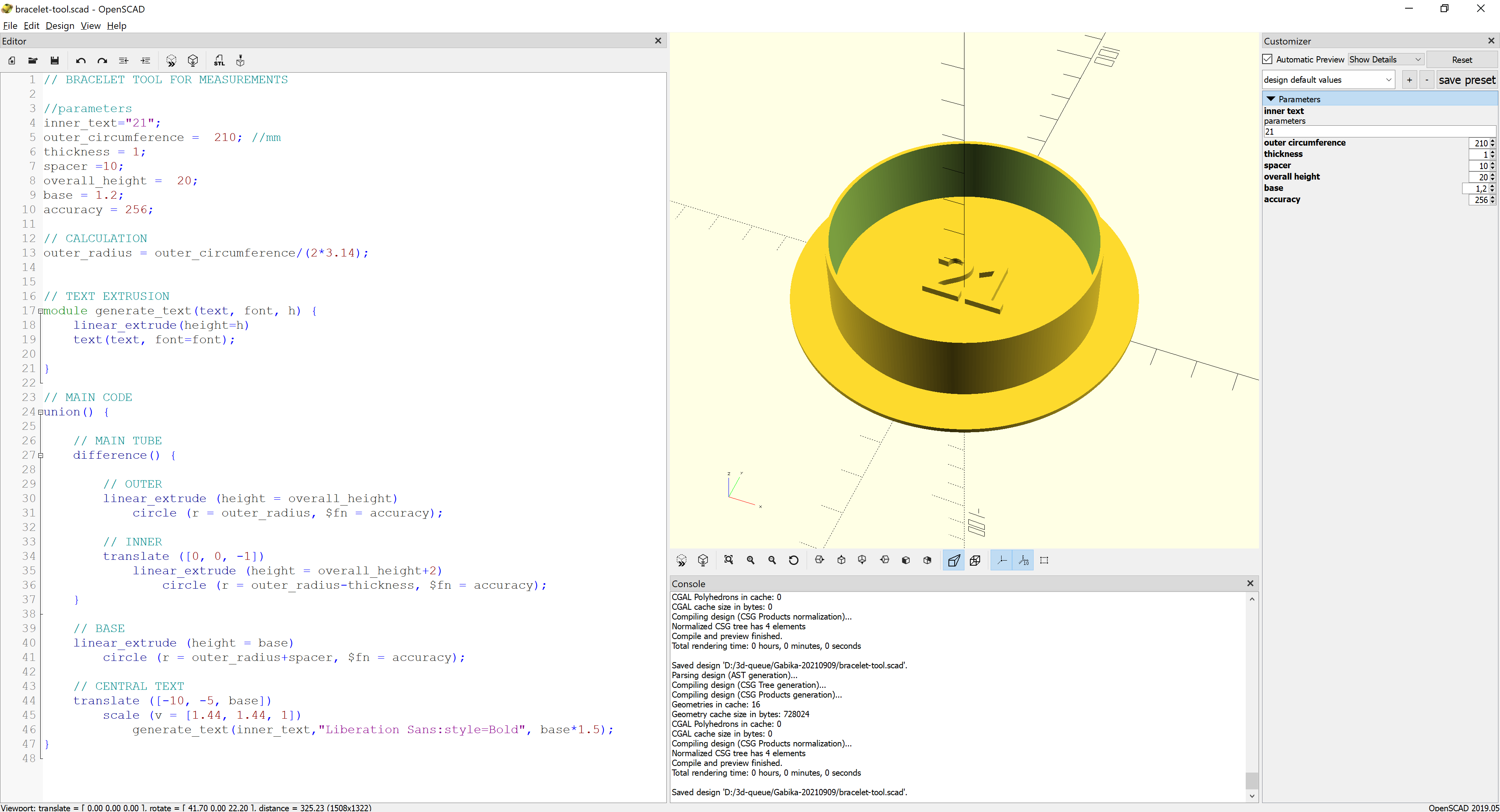Close the Console panel

coord(1250,583)
